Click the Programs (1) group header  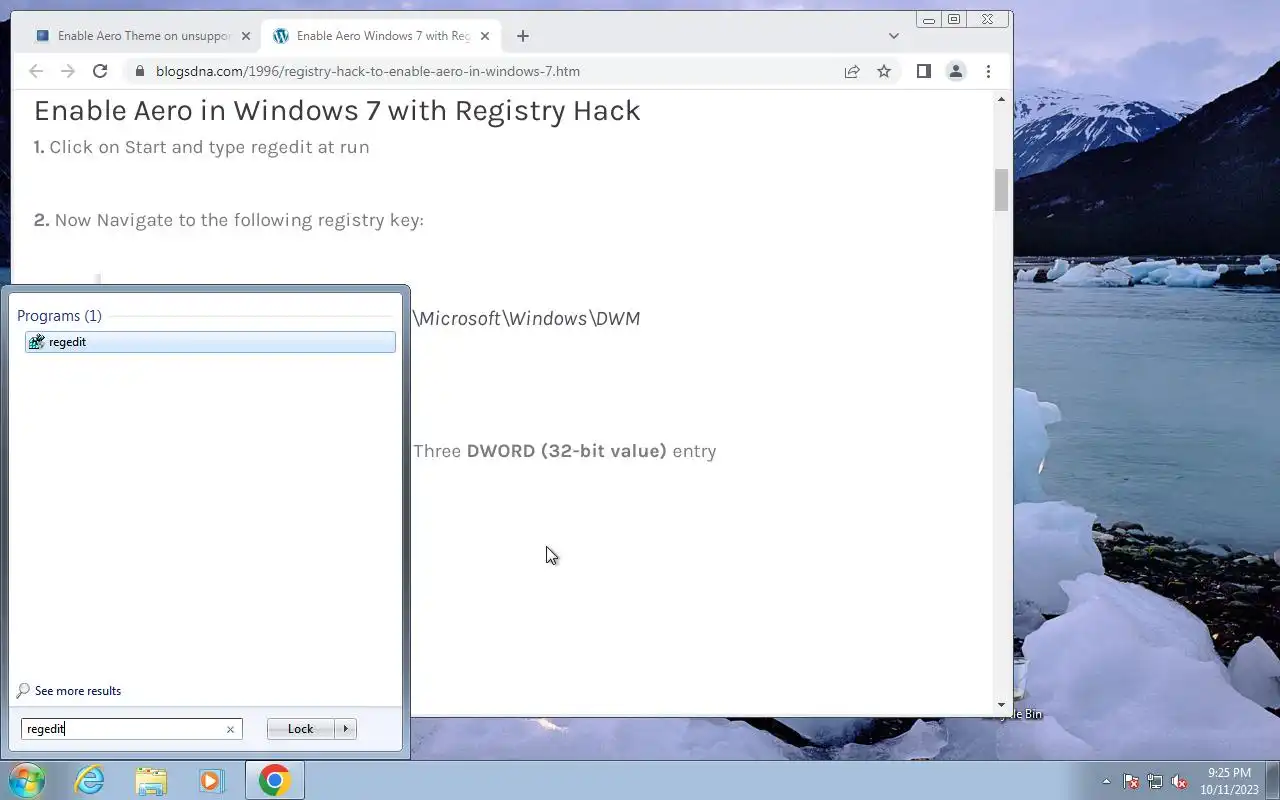pyautogui.click(x=59, y=316)
